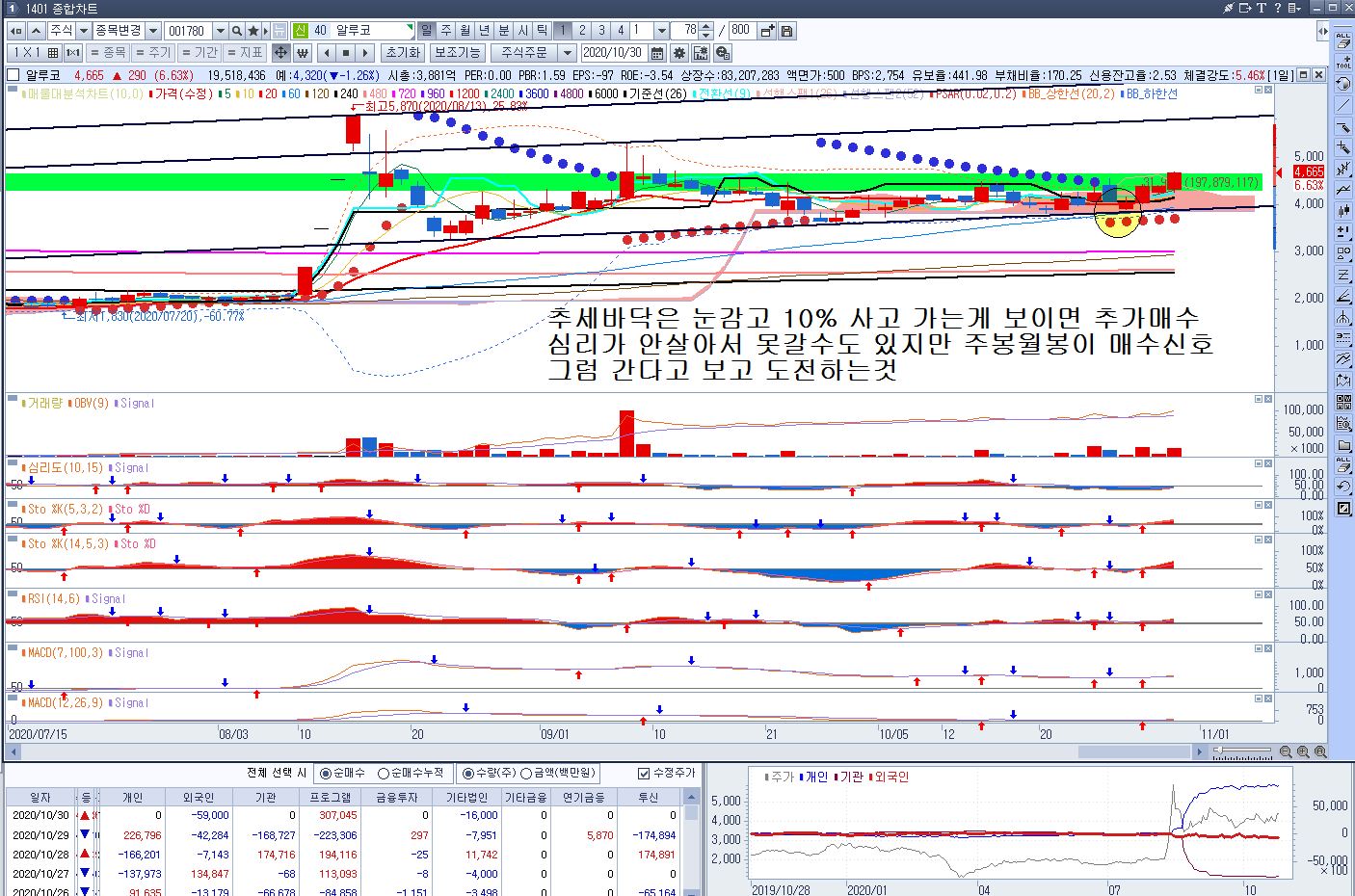The height and width of the screenshot is (896, 1355).
Task: Uncheck the 수정주가 checkbox
Action: [644, 773]
